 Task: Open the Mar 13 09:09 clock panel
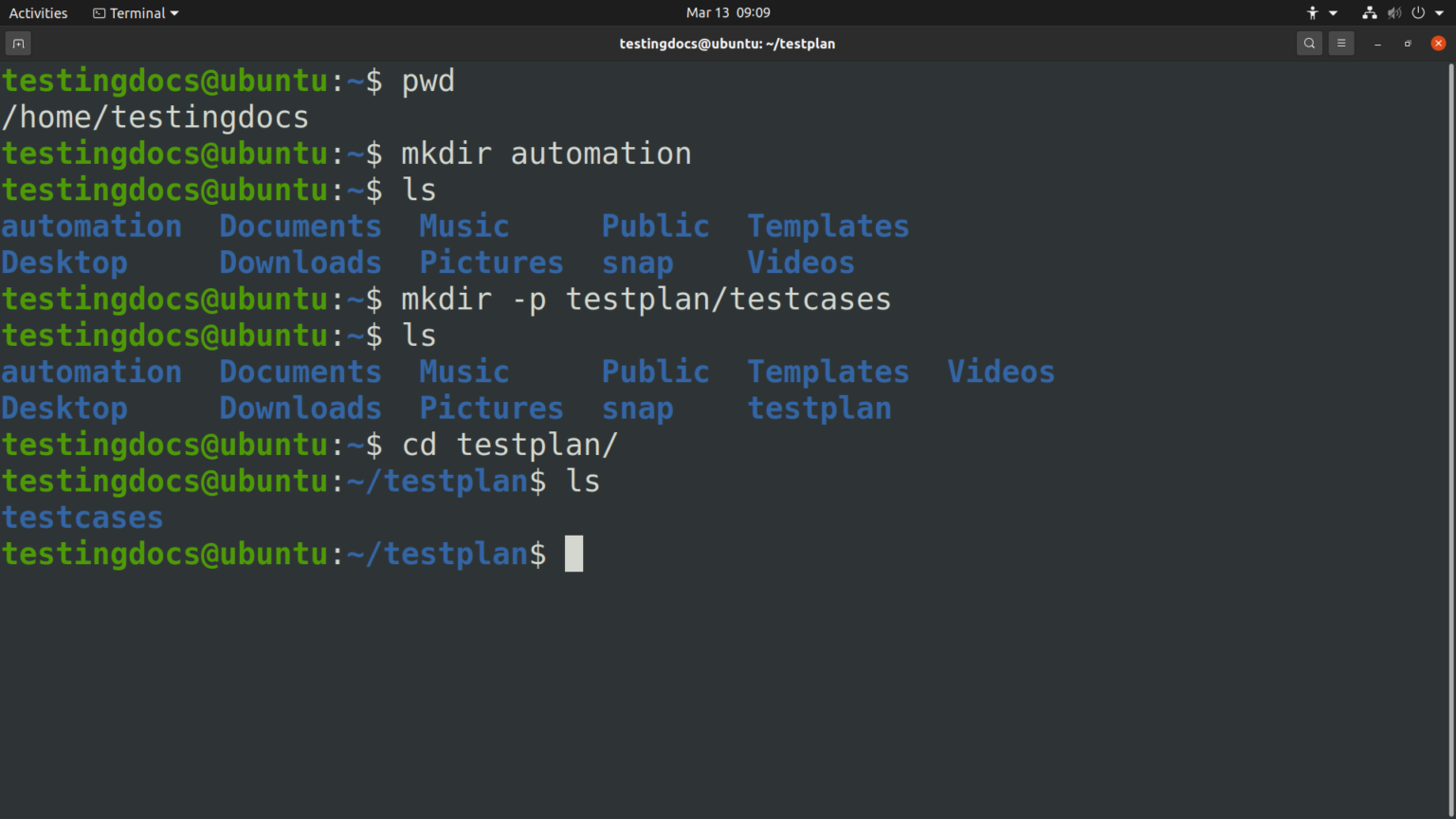point(728,13)
